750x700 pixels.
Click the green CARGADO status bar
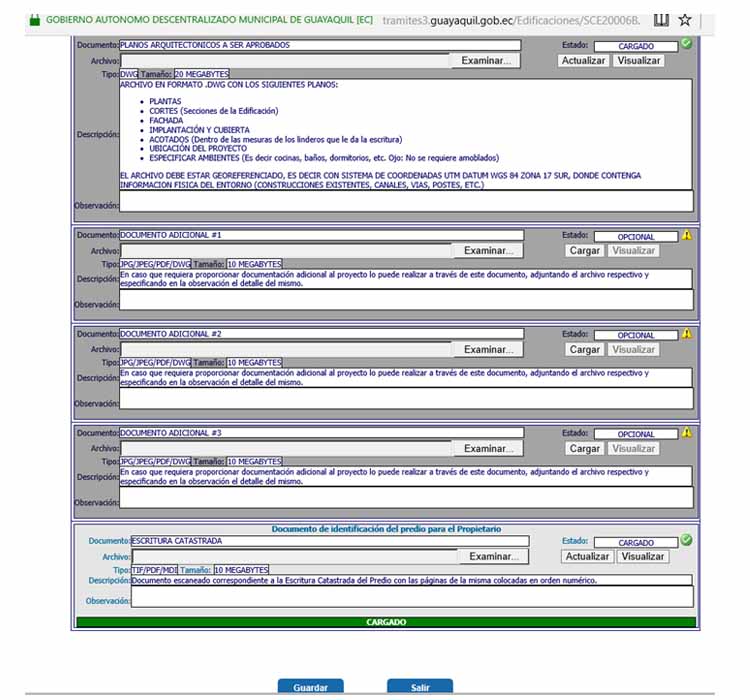[386, 622]
